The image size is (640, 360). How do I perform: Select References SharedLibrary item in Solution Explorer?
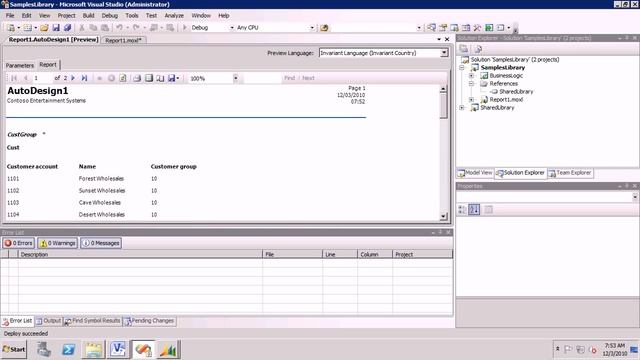click(516, 92)
